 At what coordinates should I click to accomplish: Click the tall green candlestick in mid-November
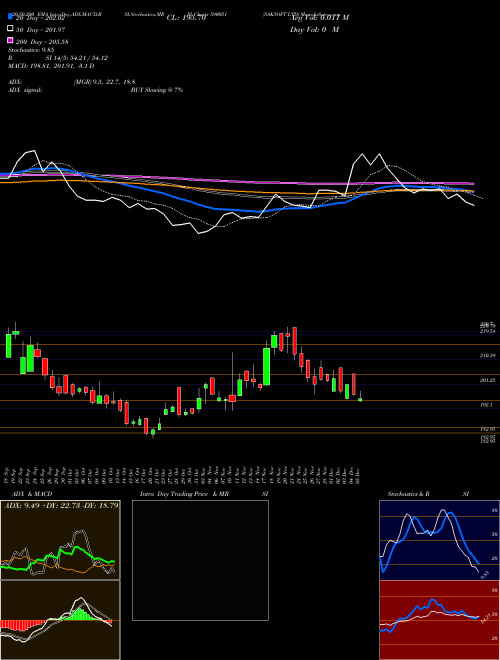pos(266,366)
